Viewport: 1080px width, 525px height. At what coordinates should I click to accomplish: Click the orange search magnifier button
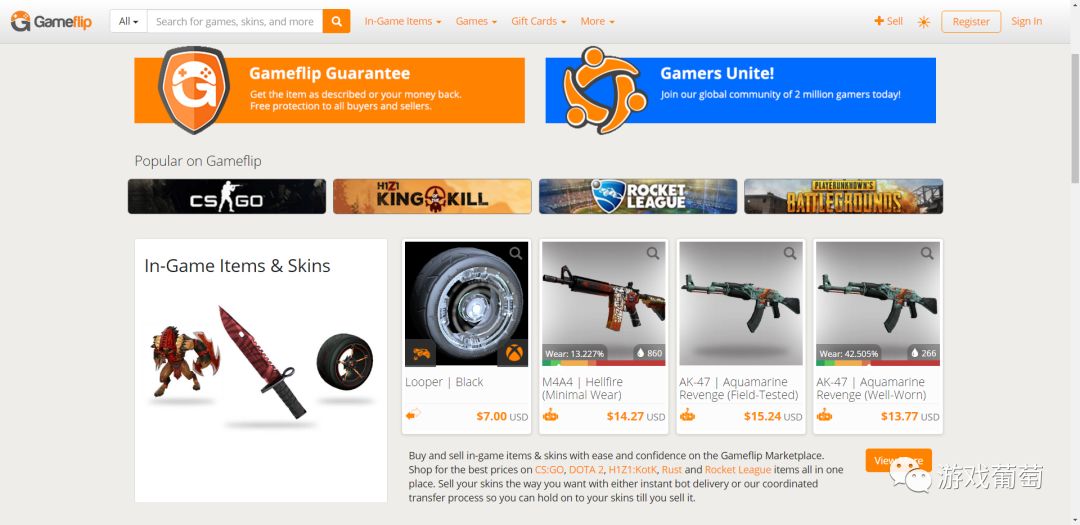336,21
